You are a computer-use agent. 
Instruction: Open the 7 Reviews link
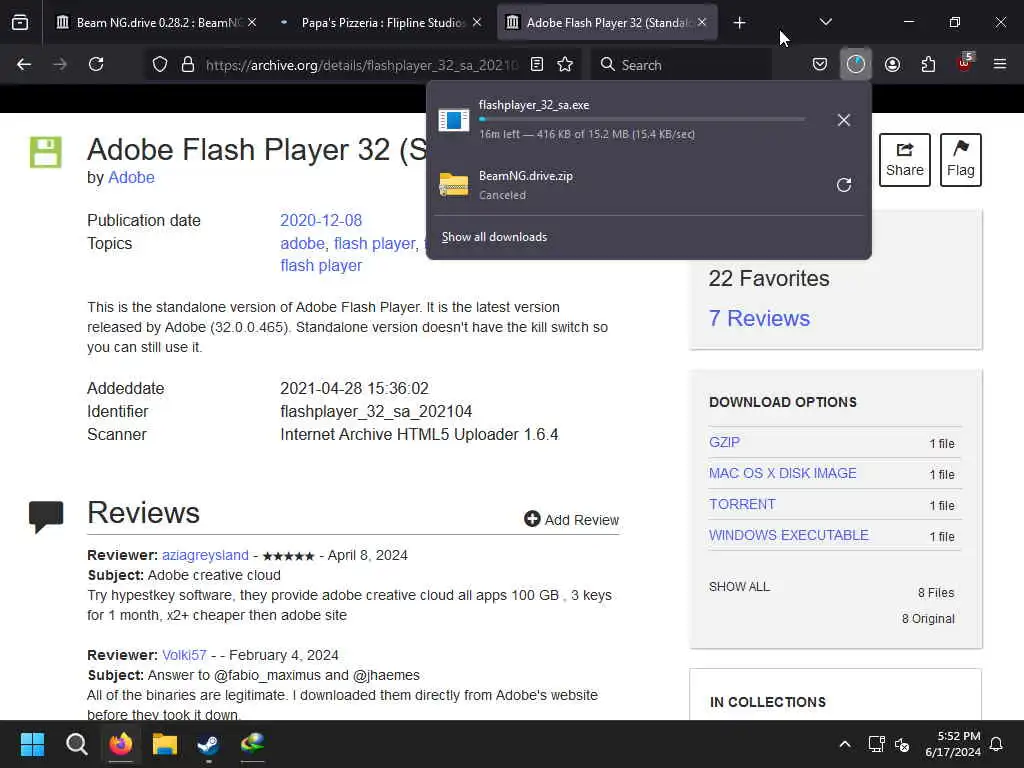pyautogui.click(x=759, y=319)
